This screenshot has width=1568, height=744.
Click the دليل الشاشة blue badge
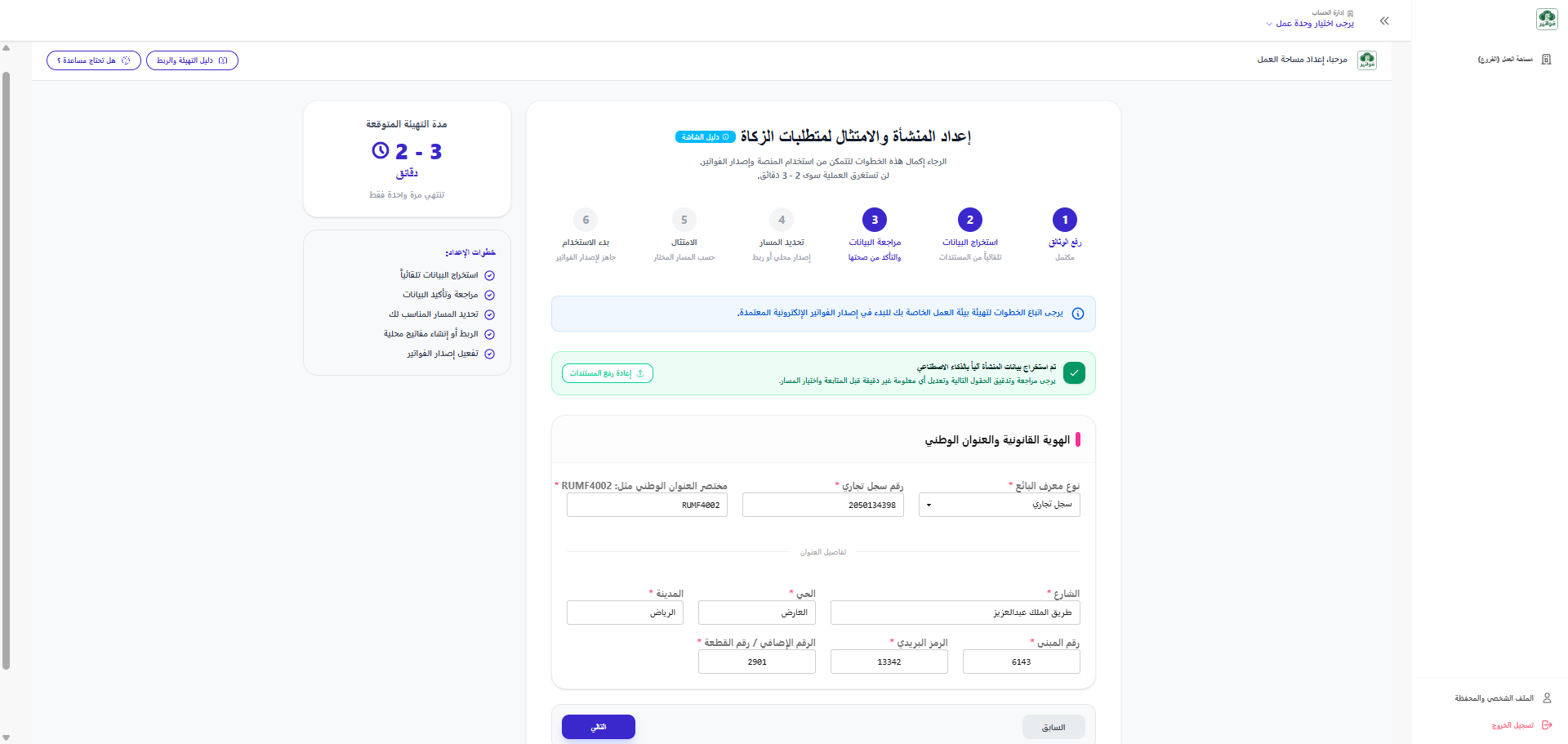tap(706, 137)
